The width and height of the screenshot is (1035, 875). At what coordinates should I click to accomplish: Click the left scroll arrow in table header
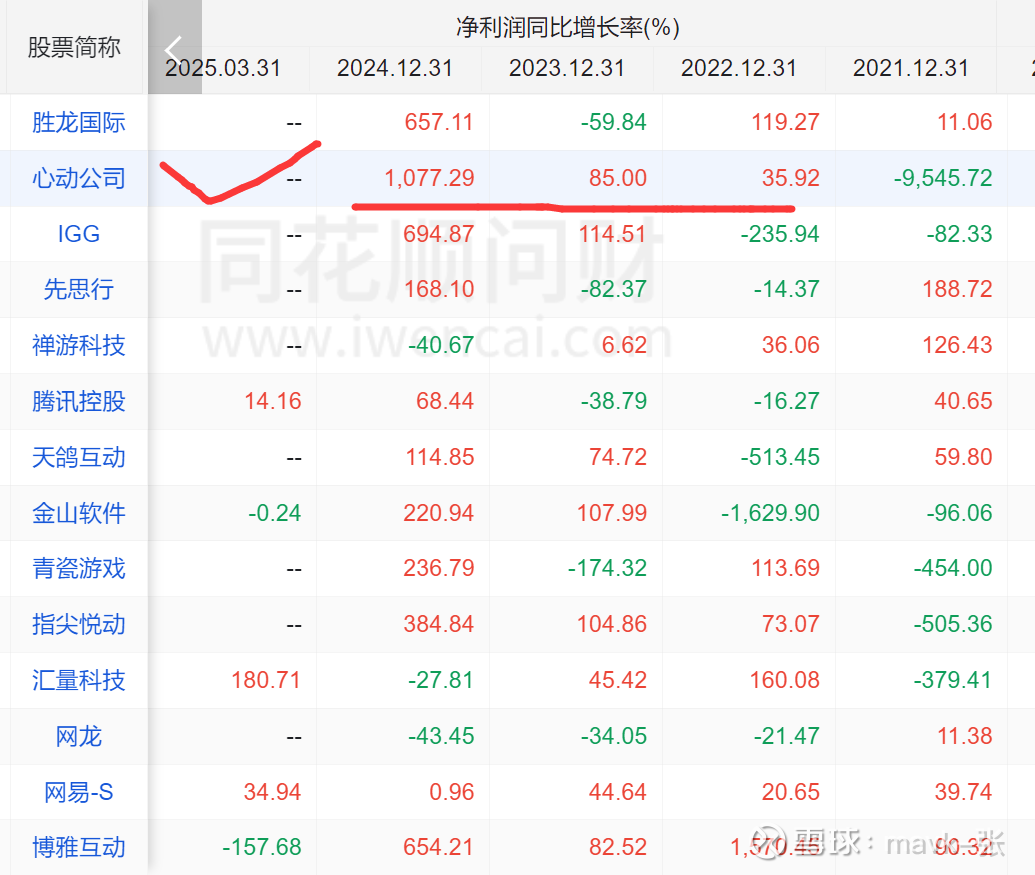(x=174, y=48)
